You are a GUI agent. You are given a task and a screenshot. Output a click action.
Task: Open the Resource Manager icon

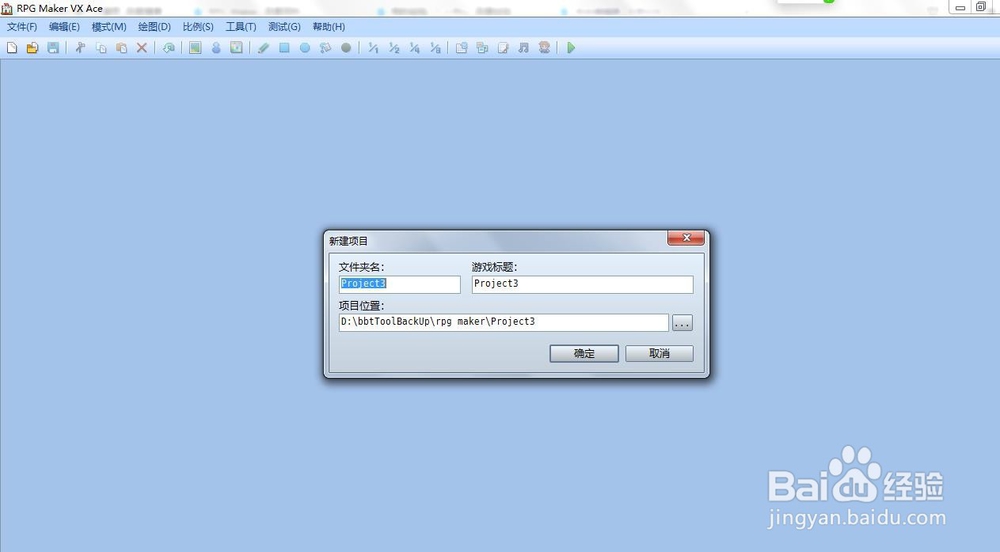click(x=482, y=48)
